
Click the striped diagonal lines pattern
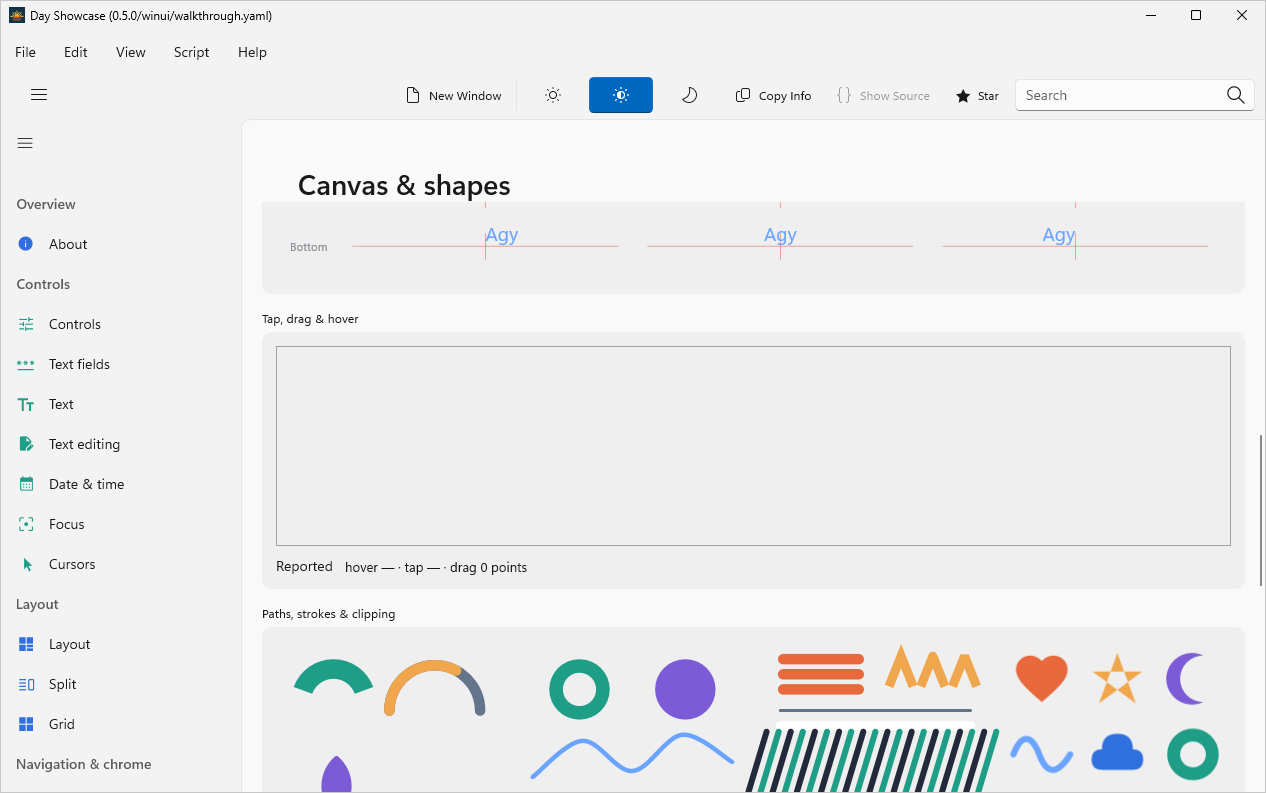pos(872,759)
